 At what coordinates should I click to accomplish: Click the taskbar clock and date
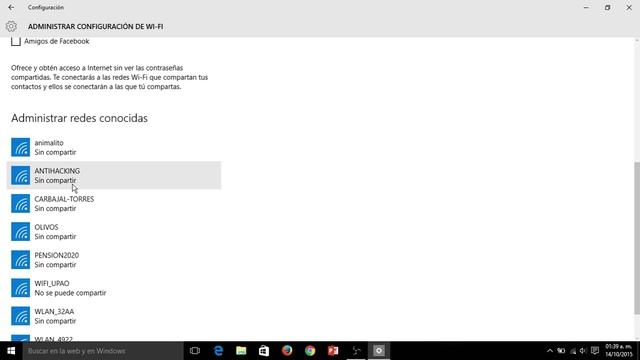(619, 351)
